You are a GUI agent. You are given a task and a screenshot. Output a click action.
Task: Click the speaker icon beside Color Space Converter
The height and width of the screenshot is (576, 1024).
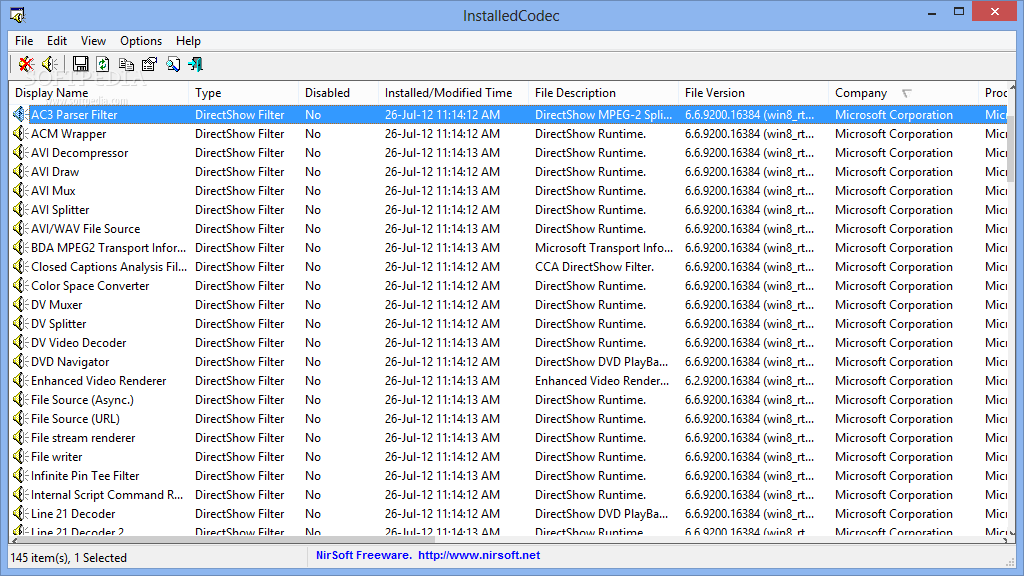(x=20, y=285)
